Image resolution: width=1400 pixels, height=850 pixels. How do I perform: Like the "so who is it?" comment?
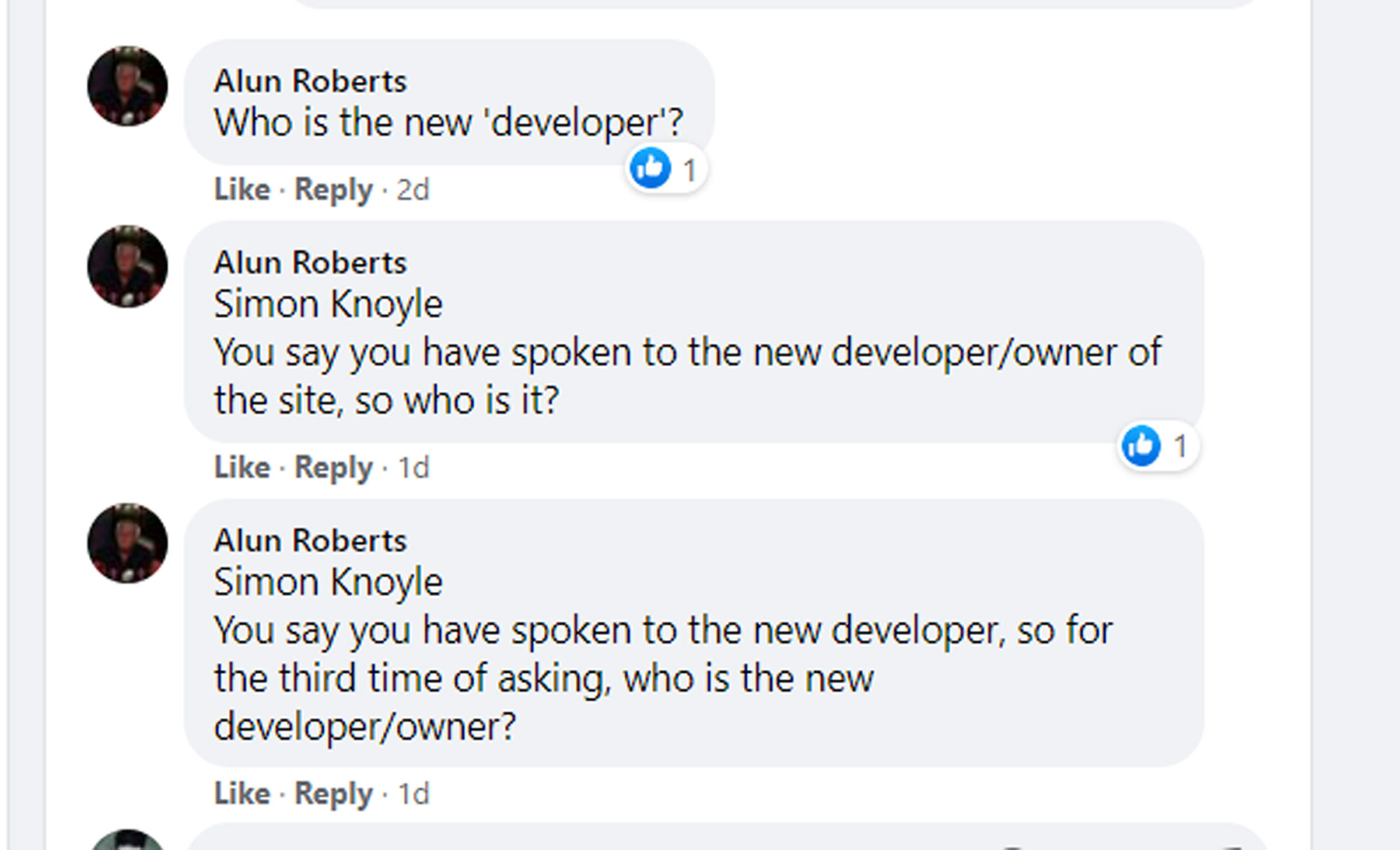[241, 467]
